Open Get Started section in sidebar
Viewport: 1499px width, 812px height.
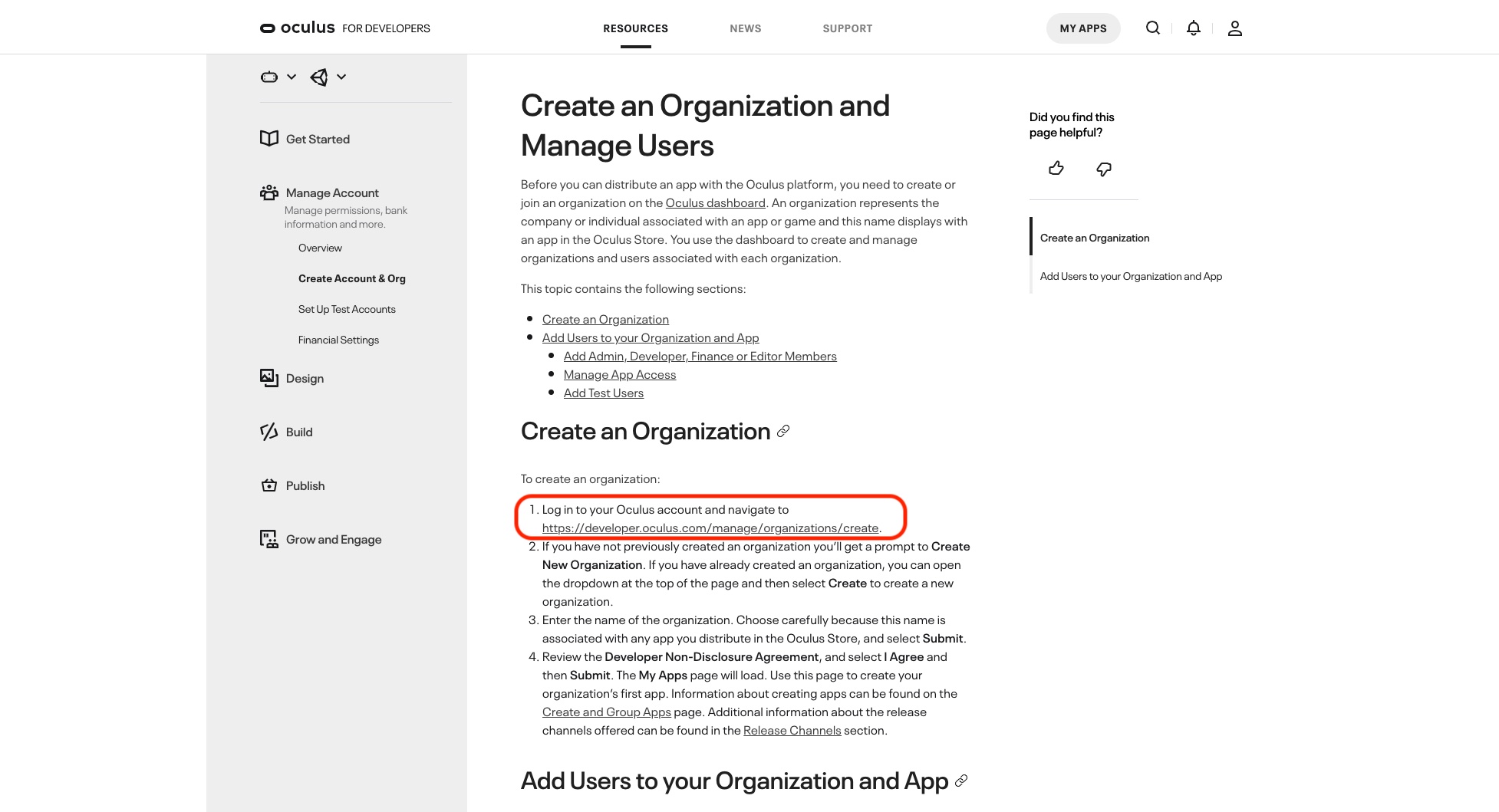(318, 139)
